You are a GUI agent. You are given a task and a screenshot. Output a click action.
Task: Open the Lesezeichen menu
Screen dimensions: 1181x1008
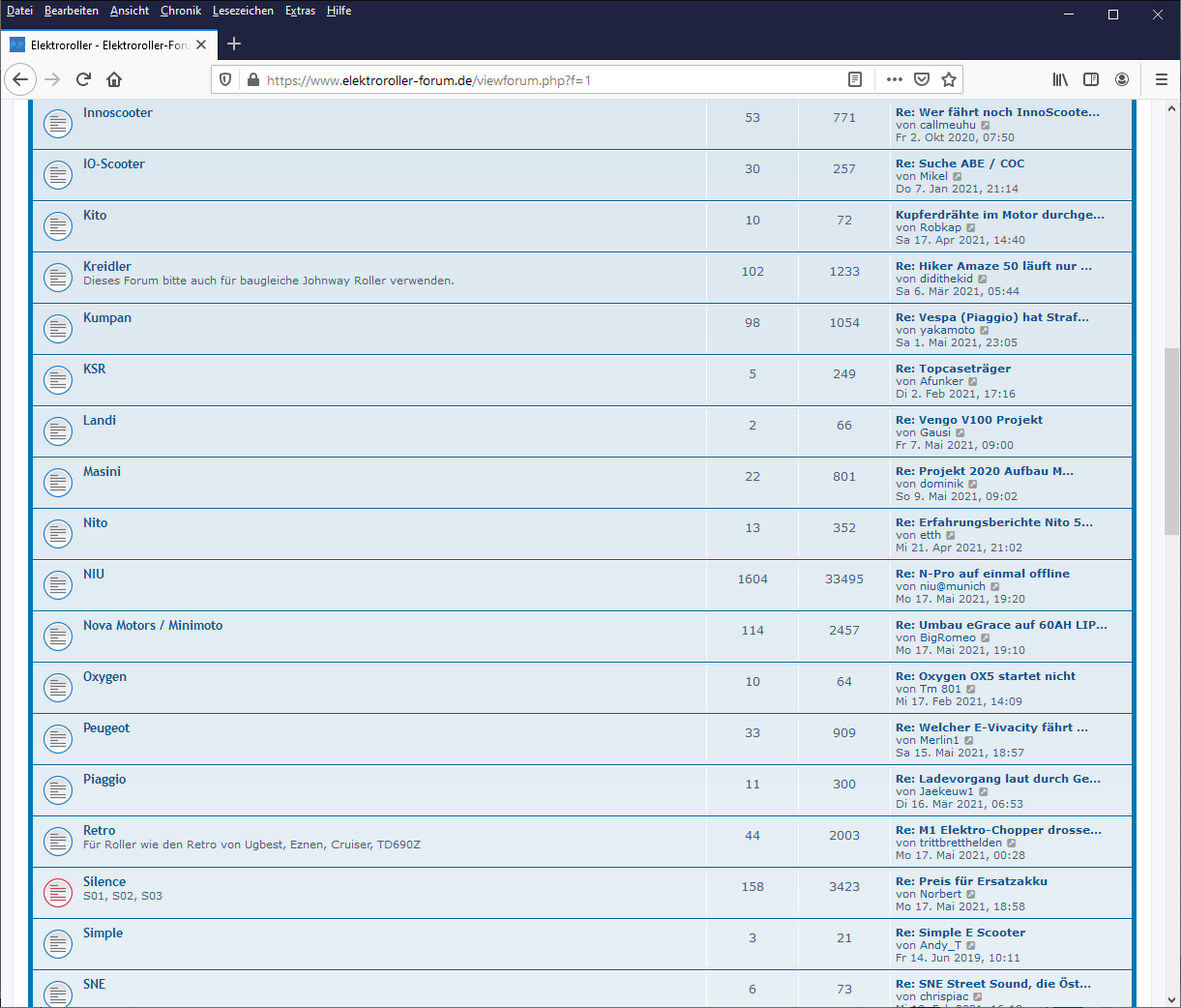click(243, 11)
